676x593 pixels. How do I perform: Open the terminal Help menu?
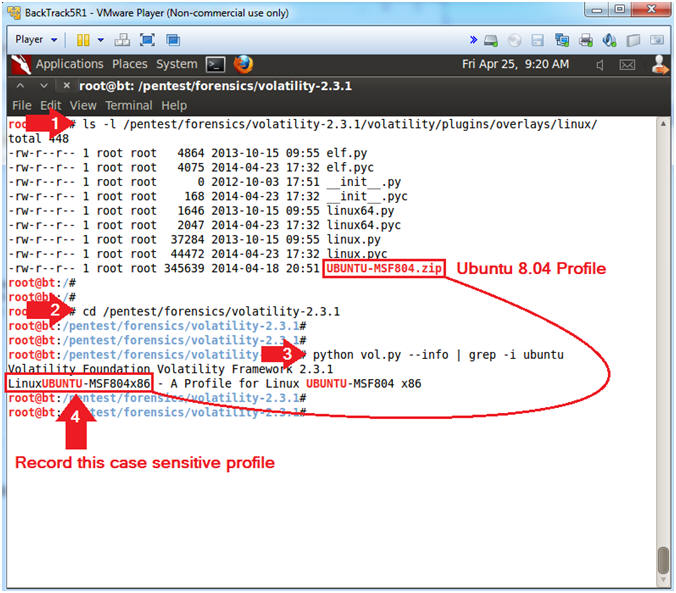174,106
